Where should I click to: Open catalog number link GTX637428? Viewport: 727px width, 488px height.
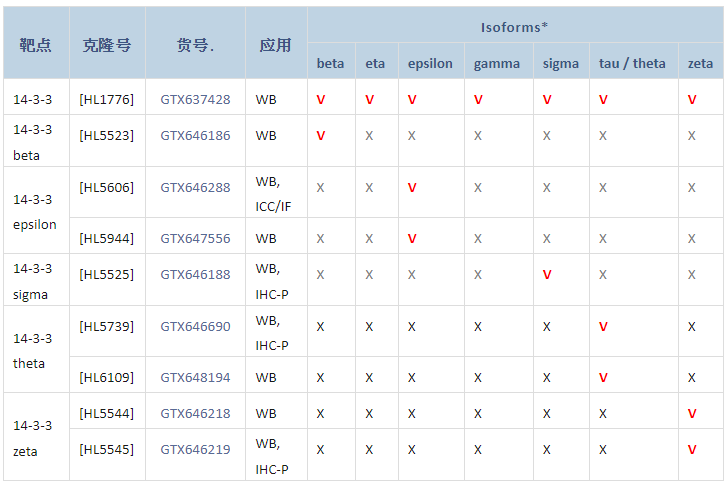(195, 100)
